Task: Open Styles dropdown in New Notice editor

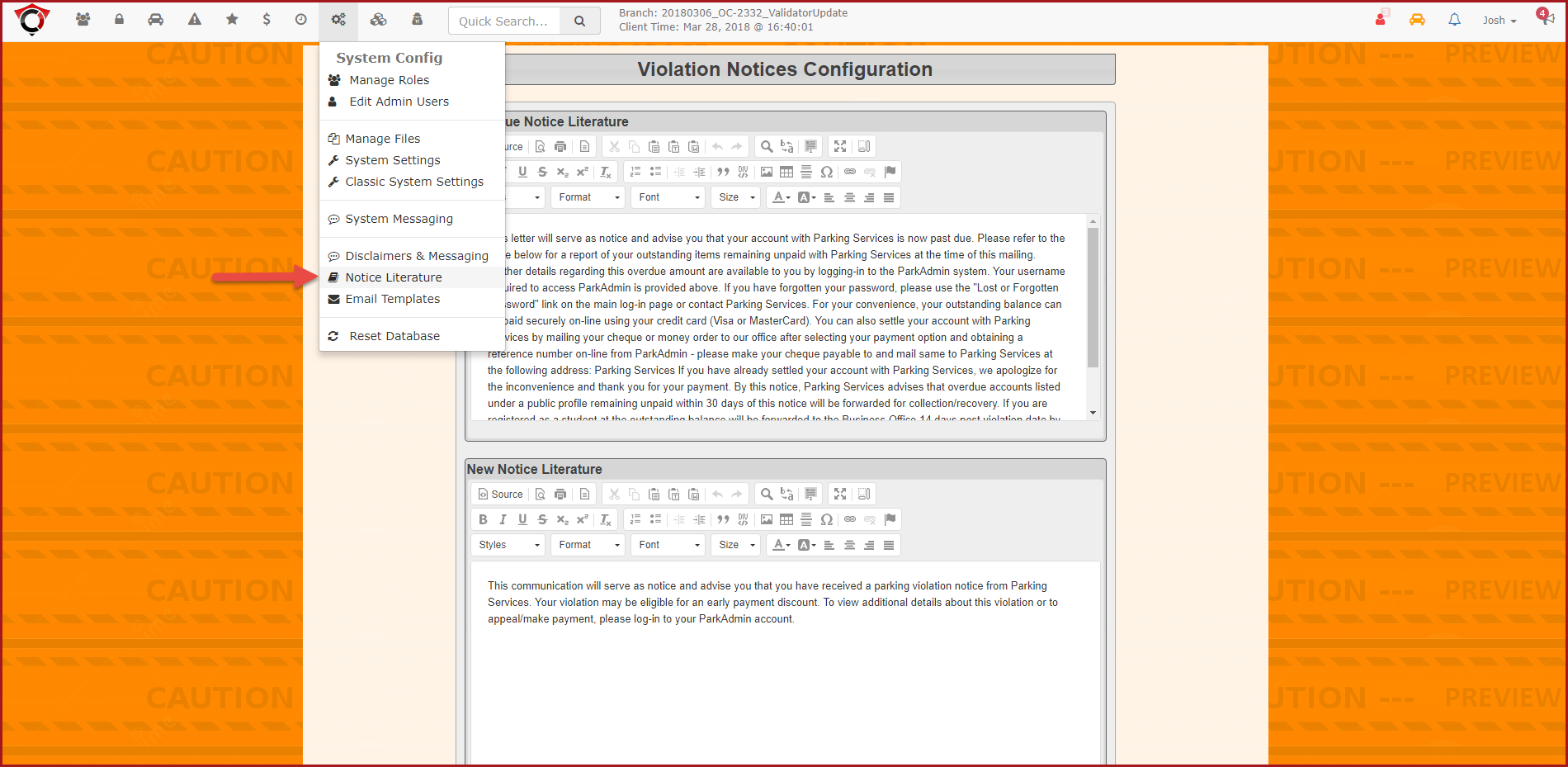Action: (x=508, y=545)
